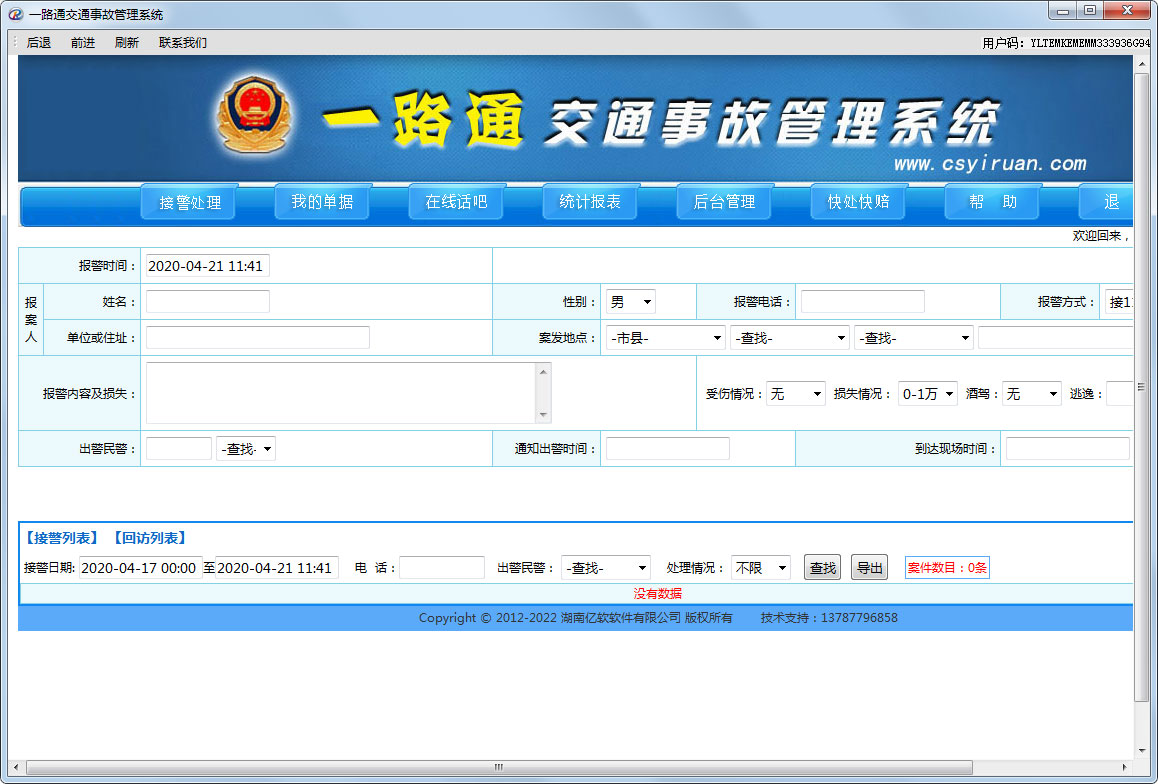Maximize the application window
Screen dimensions: 1158x784
1090,11
